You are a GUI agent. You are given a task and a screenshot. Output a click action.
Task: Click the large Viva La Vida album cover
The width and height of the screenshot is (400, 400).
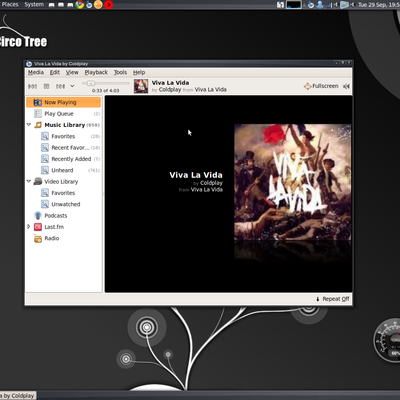292,182
